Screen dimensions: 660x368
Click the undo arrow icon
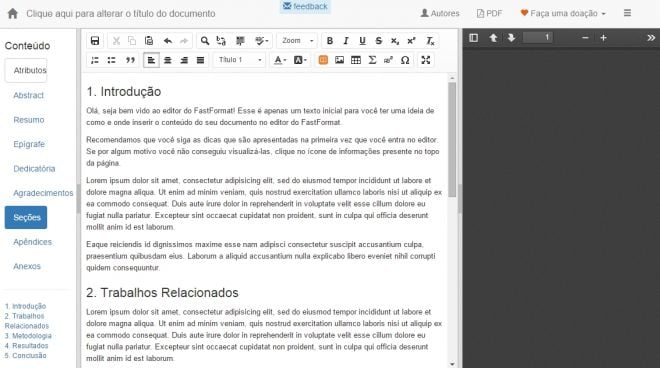tap(168, 41)
